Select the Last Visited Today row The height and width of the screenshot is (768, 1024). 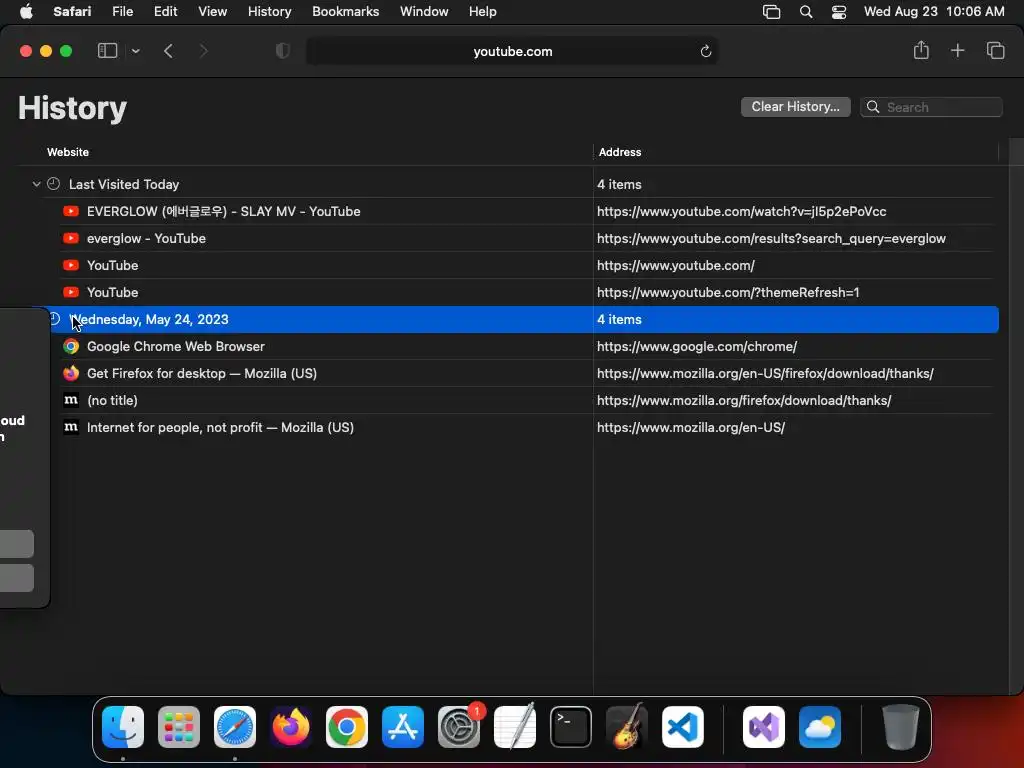coord(515,184)
